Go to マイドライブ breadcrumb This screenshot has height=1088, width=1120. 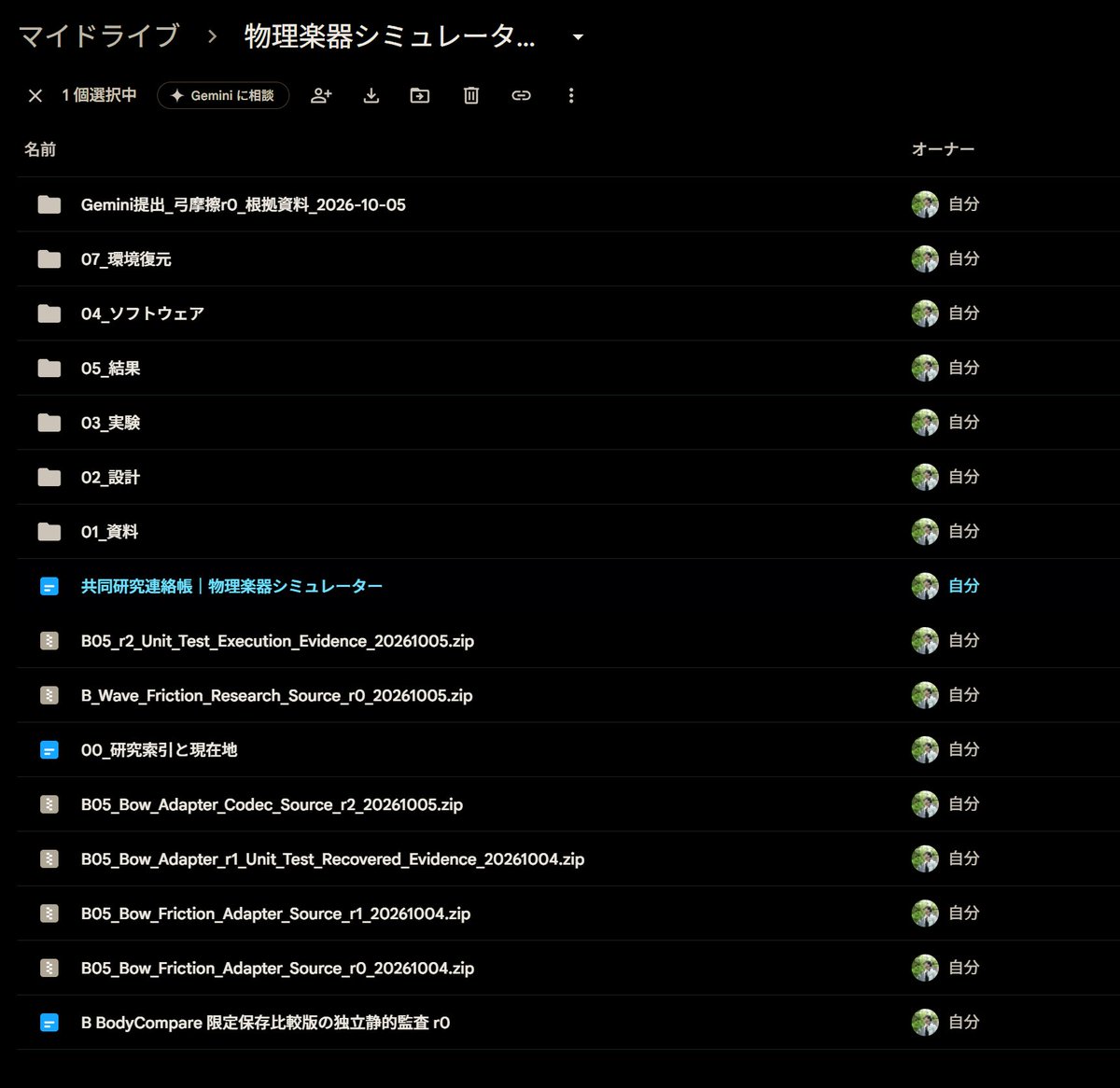(x=99, y=36)
